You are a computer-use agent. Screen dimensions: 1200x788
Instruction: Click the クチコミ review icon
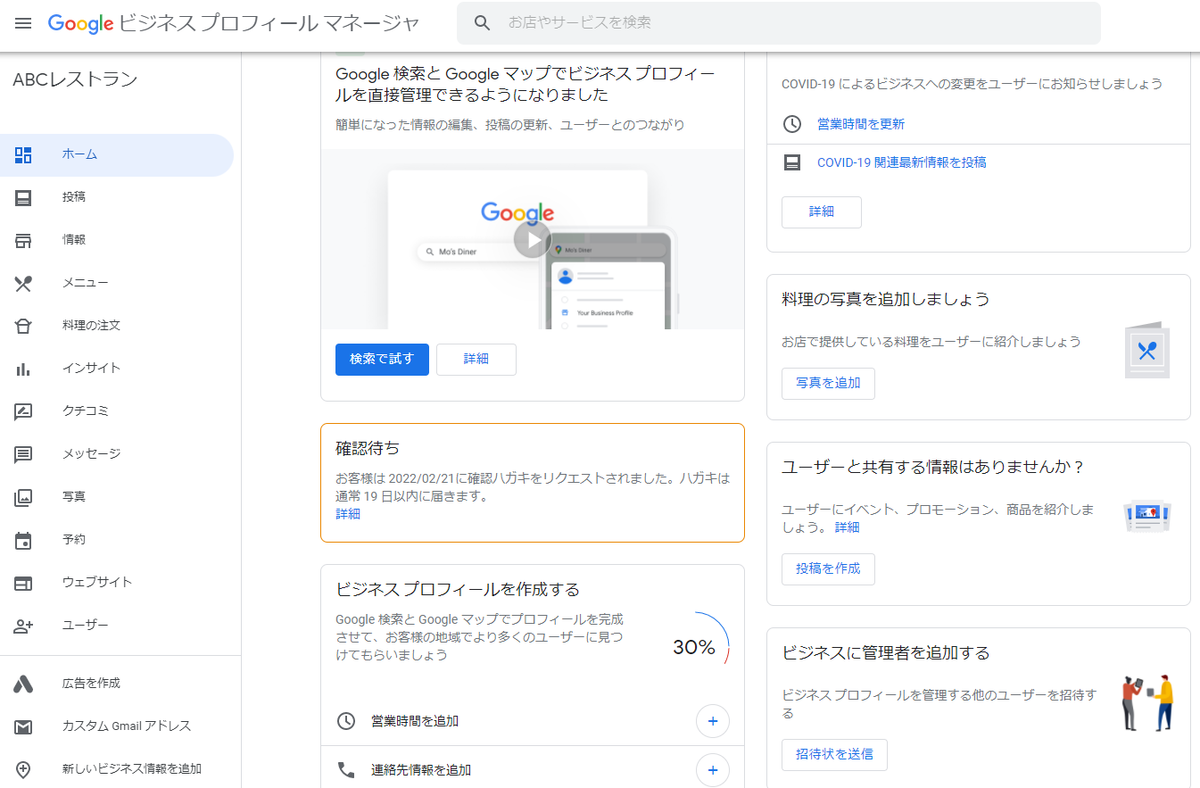(x=23, y=411)
